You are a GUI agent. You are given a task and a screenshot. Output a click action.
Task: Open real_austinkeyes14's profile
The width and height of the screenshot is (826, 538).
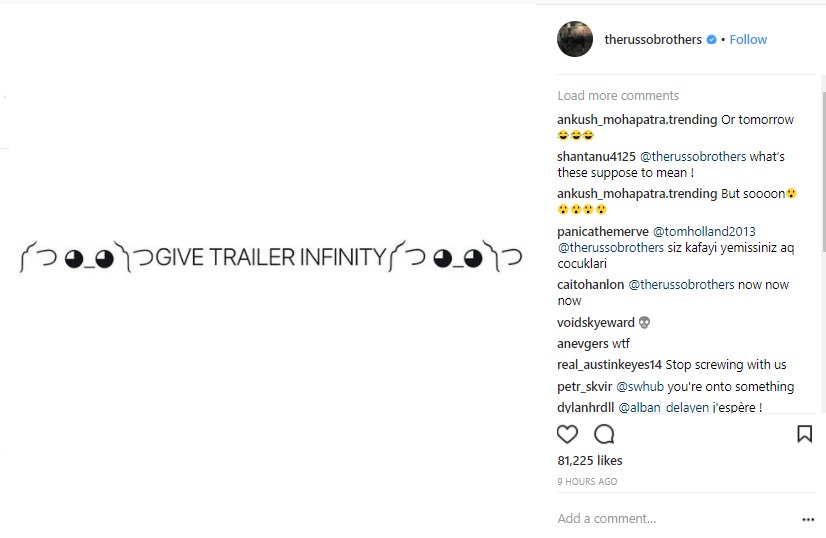(x=609, y=365)
